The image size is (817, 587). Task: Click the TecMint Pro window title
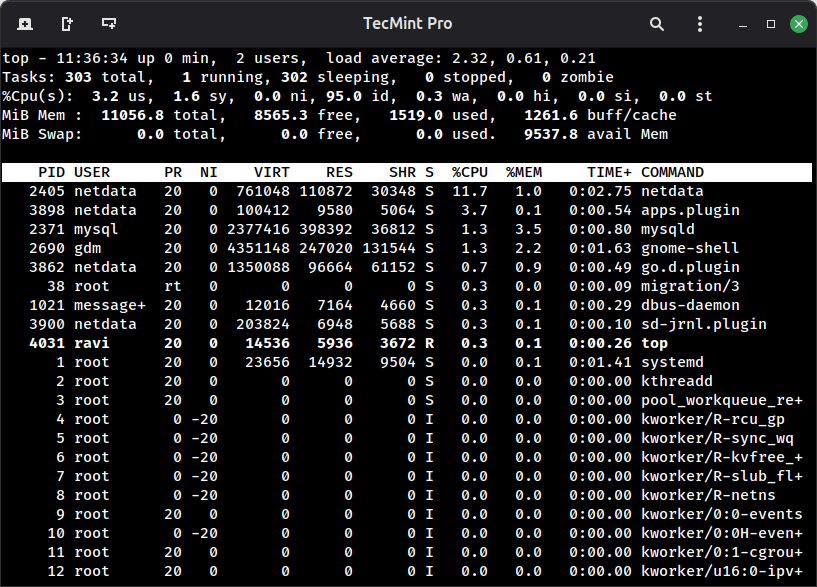pos(407,23)
